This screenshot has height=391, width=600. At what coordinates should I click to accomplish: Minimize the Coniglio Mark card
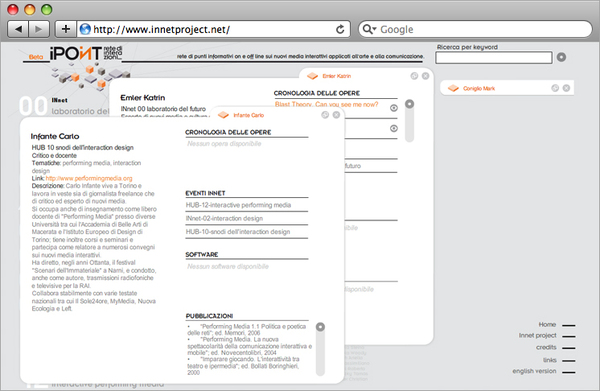pos(555,88)
